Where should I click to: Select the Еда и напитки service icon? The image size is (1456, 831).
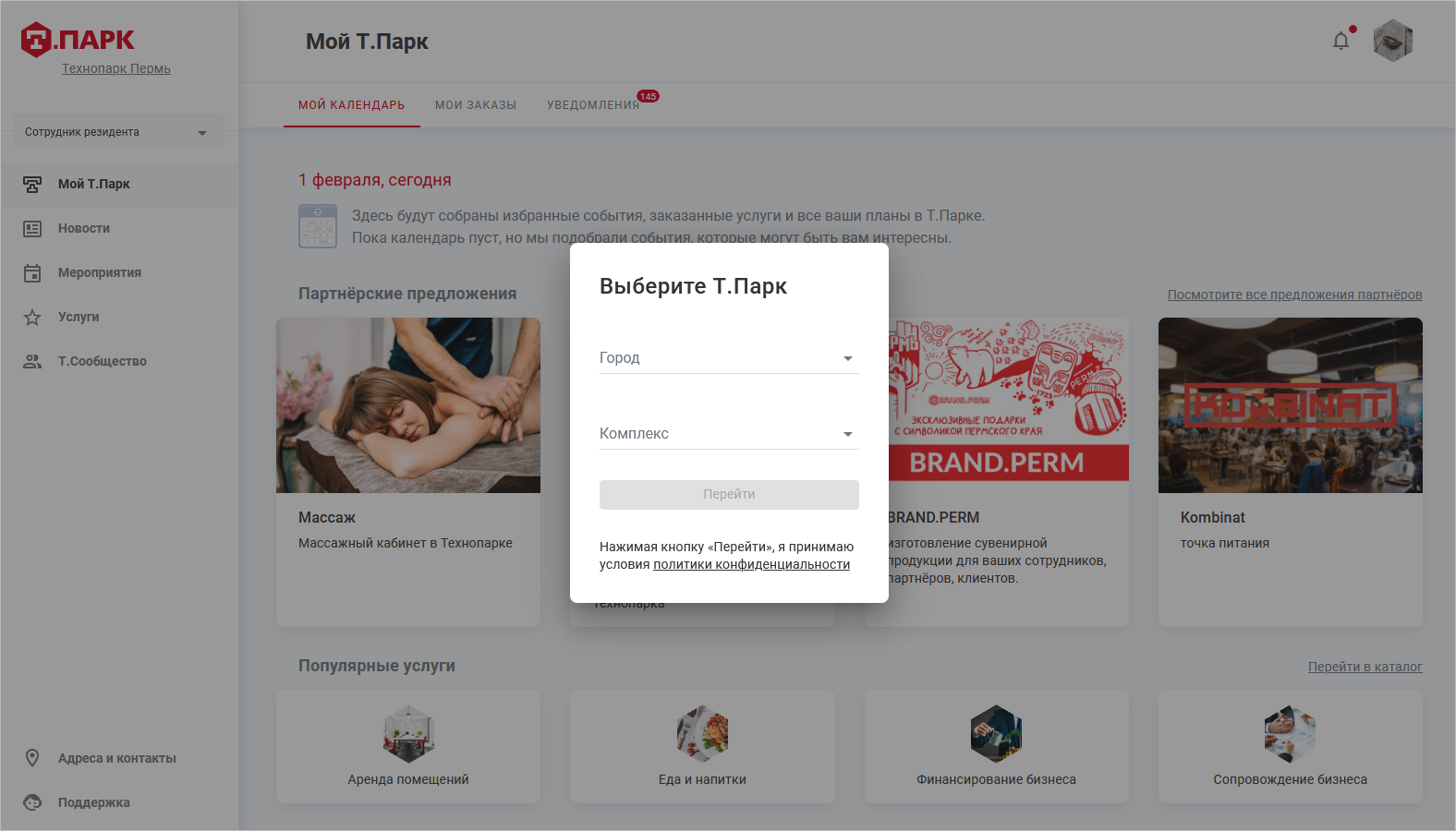702,733
